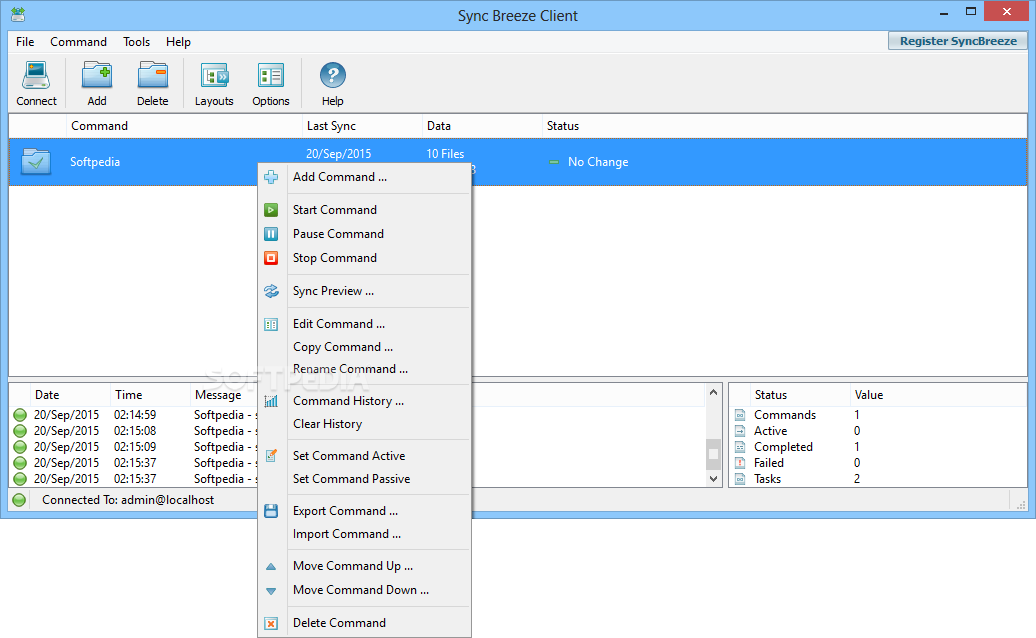Click the Status column header in command list

(784, 125)
